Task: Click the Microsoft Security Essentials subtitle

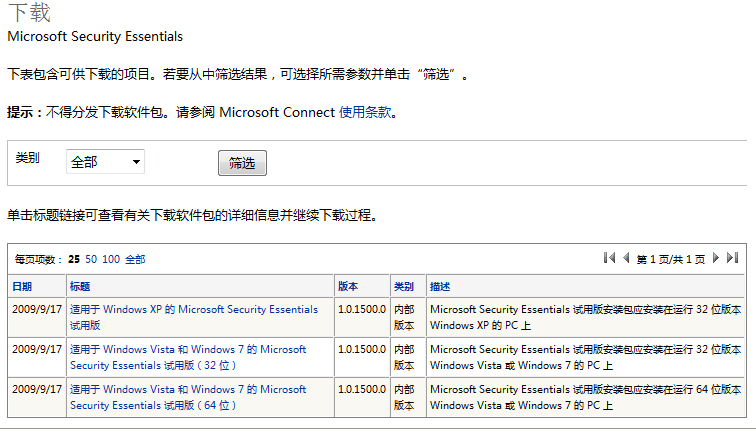Action: pos(95,37)
